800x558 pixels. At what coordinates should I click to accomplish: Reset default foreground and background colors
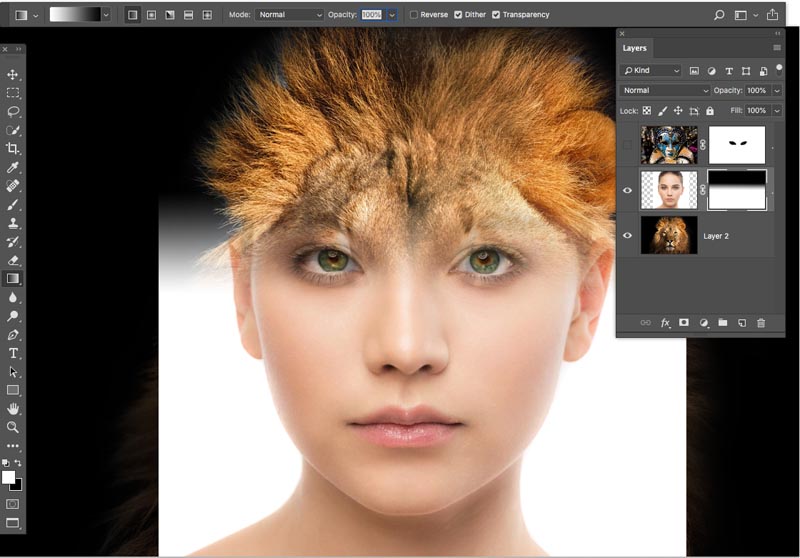coord(6,463)
